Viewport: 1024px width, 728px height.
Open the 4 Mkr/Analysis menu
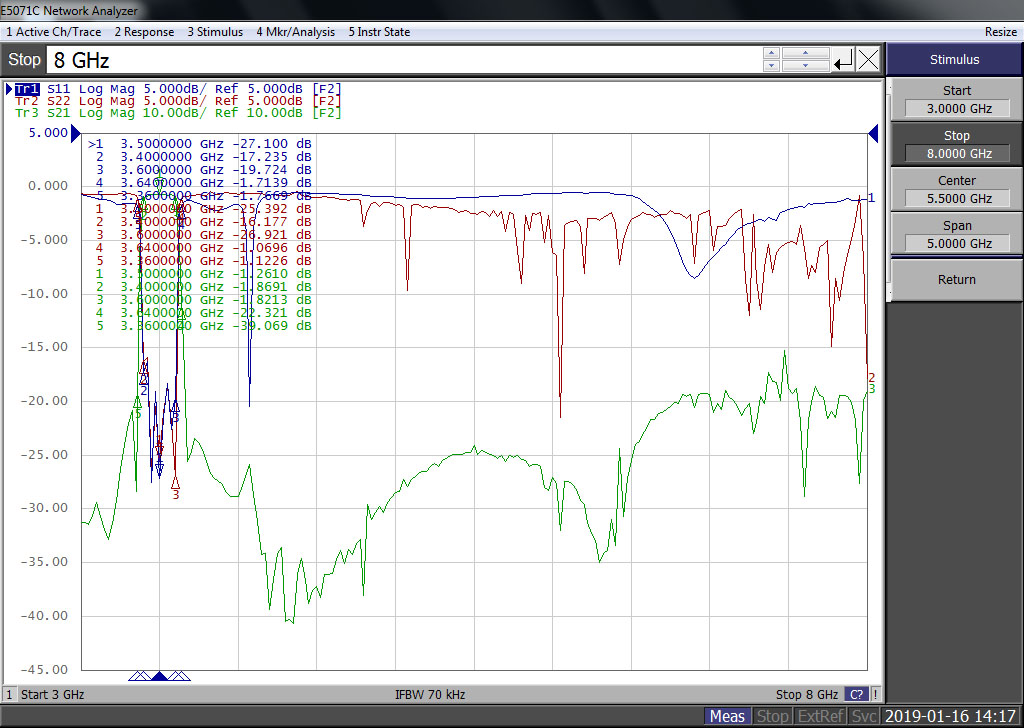pyautogui.click(x=295, y=32)
